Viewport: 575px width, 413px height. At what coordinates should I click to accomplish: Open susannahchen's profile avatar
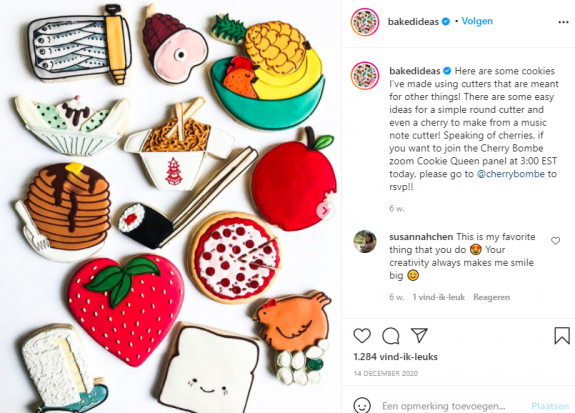tap(365, 241)
